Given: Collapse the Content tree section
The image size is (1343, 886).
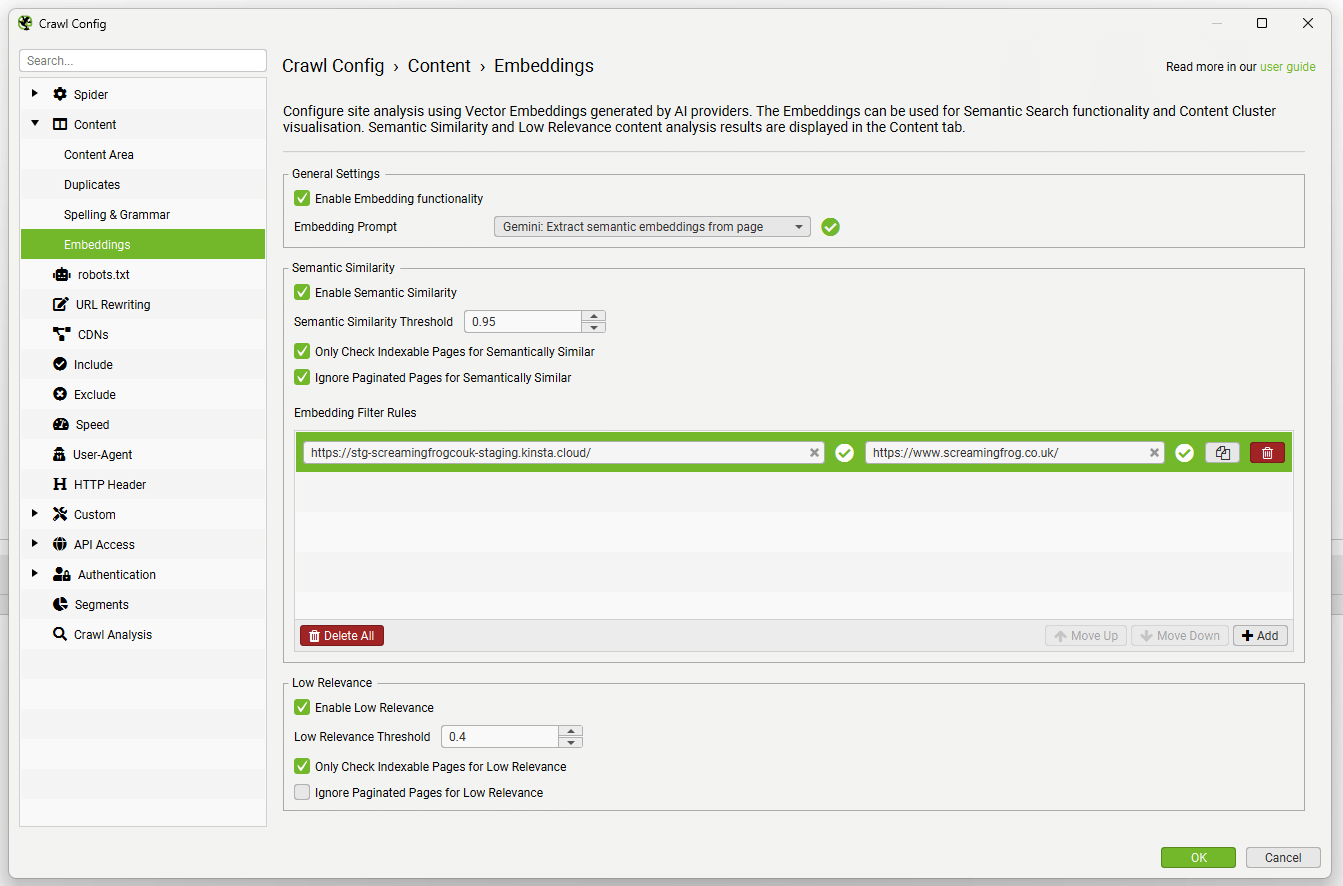Looking at the screenshot, I should [x=36, y=124].
